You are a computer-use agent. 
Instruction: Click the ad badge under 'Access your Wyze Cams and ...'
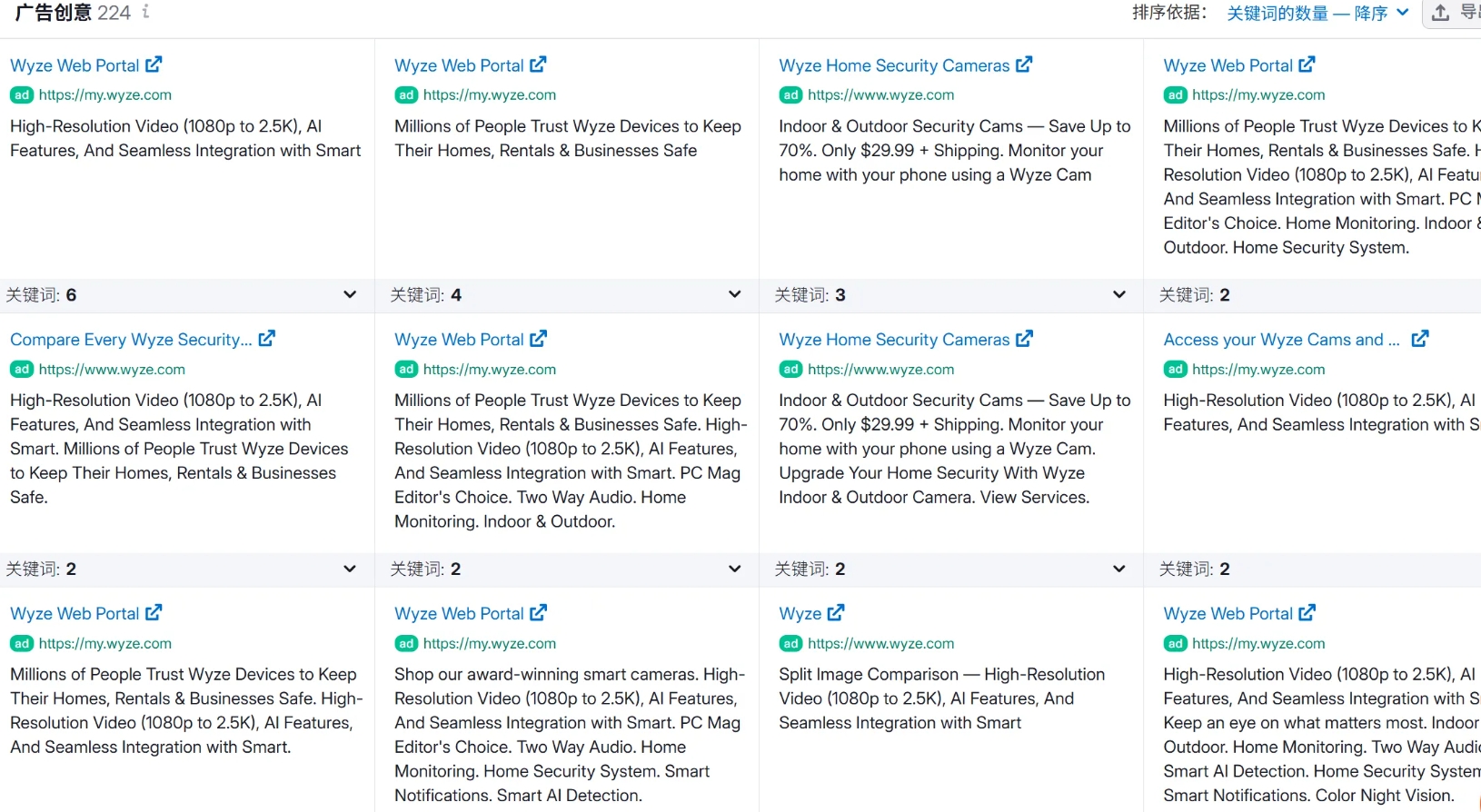[x=1176, y=370]
